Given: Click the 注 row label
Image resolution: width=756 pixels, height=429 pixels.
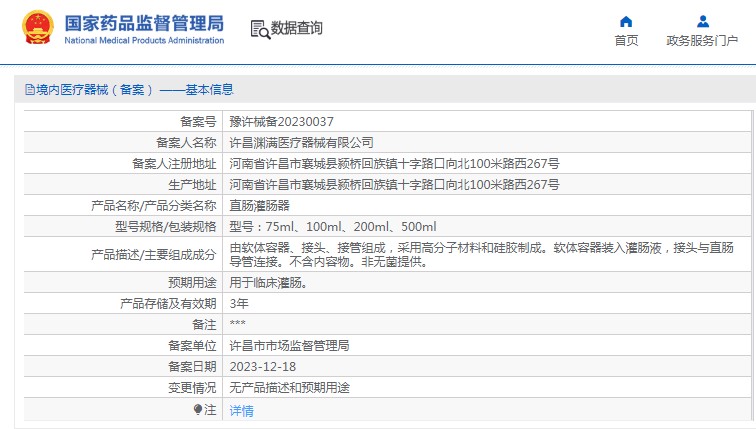Looking at the screenshot, I should pyautogui.click(x=210, y=410).
